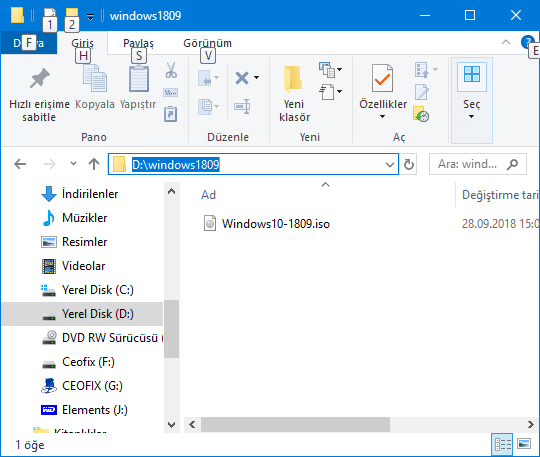Open the Dosya file menu tab
Screen dimensions: 540x457
29,43
